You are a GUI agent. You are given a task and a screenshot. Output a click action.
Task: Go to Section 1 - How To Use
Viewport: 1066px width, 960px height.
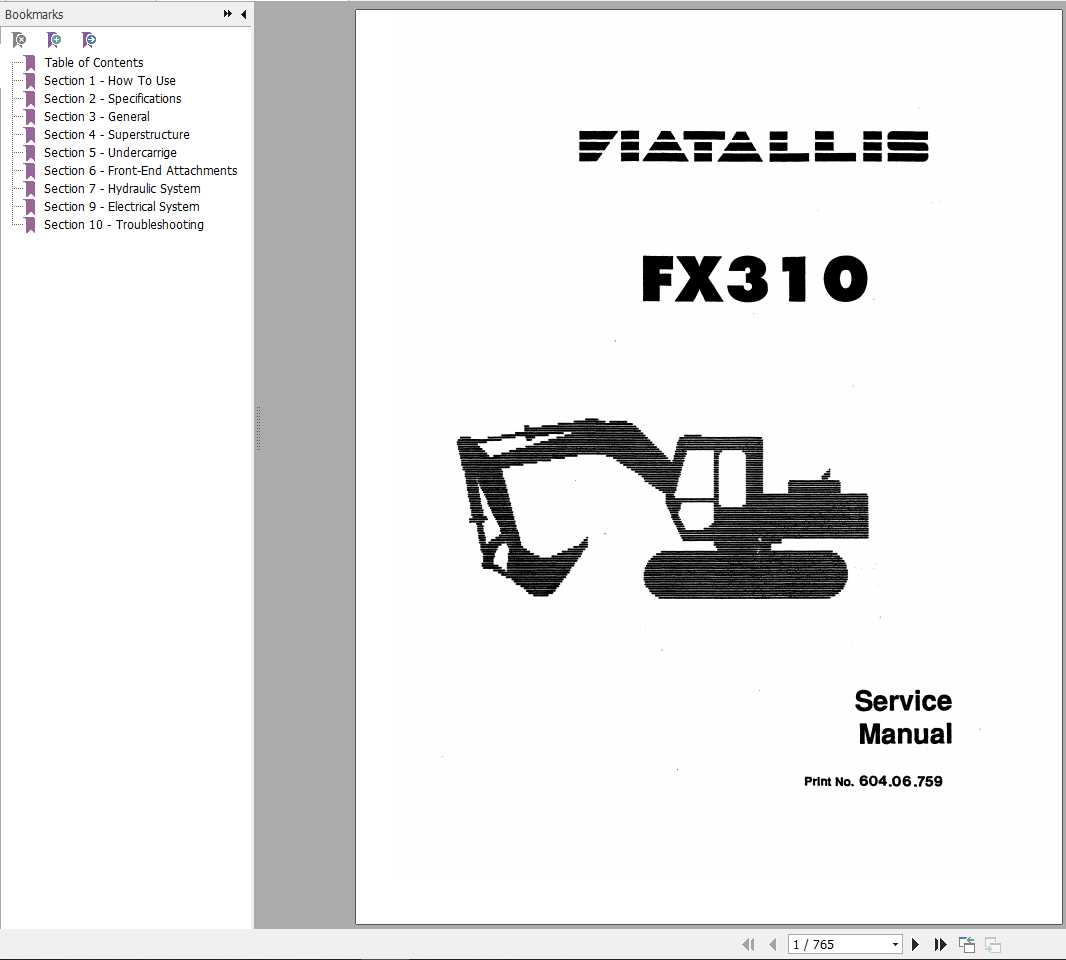pyautogui.click(x=109, y=80)
